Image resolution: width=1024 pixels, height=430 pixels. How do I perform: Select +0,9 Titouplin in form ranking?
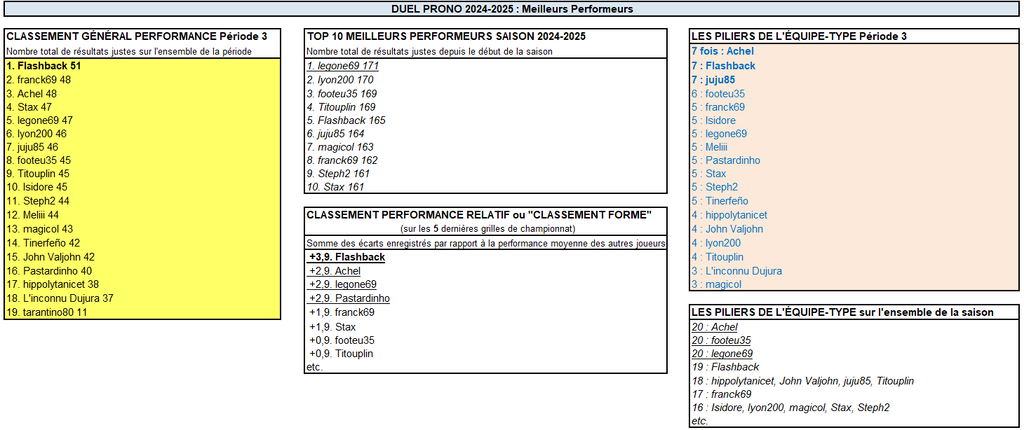pyautogui.click(x=343, y=354)
